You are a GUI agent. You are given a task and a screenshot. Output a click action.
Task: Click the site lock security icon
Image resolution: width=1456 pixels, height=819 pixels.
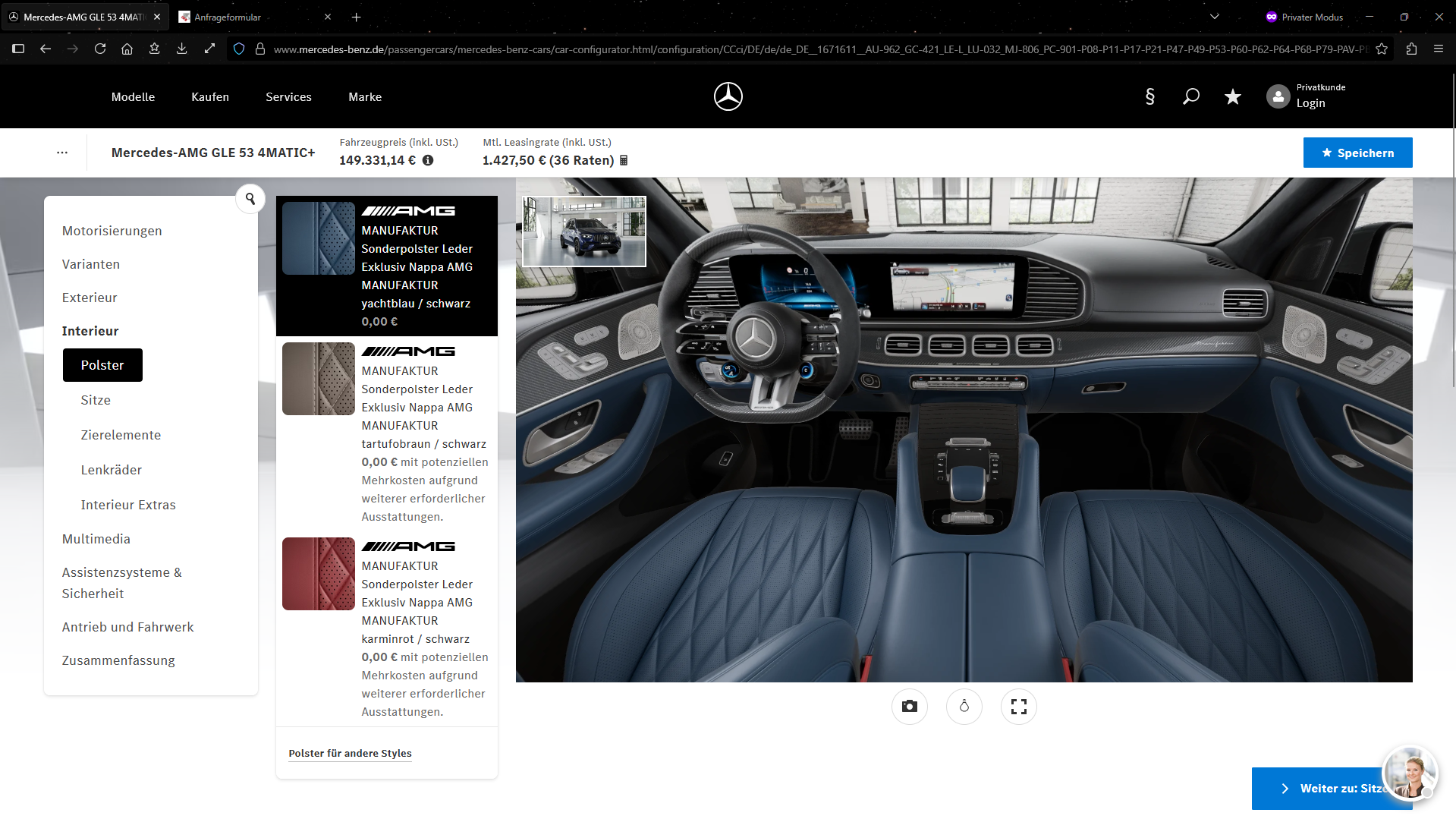click(x=260, y=49)
